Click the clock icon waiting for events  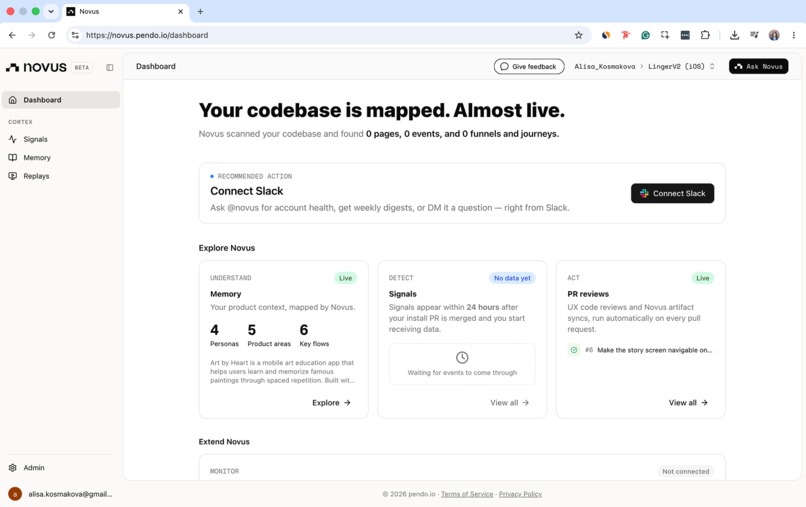[x=462, y=357]
